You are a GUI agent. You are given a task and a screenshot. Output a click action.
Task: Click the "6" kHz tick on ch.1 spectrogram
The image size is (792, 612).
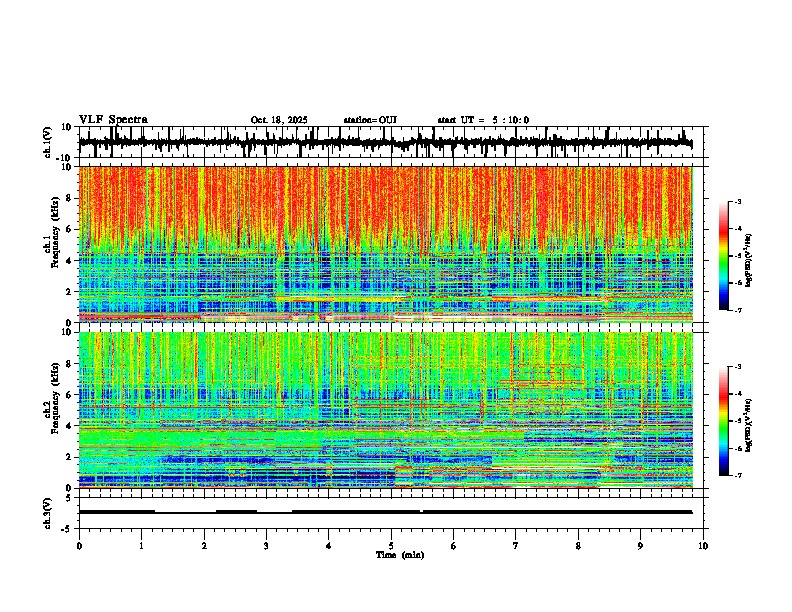coord(70,229)
